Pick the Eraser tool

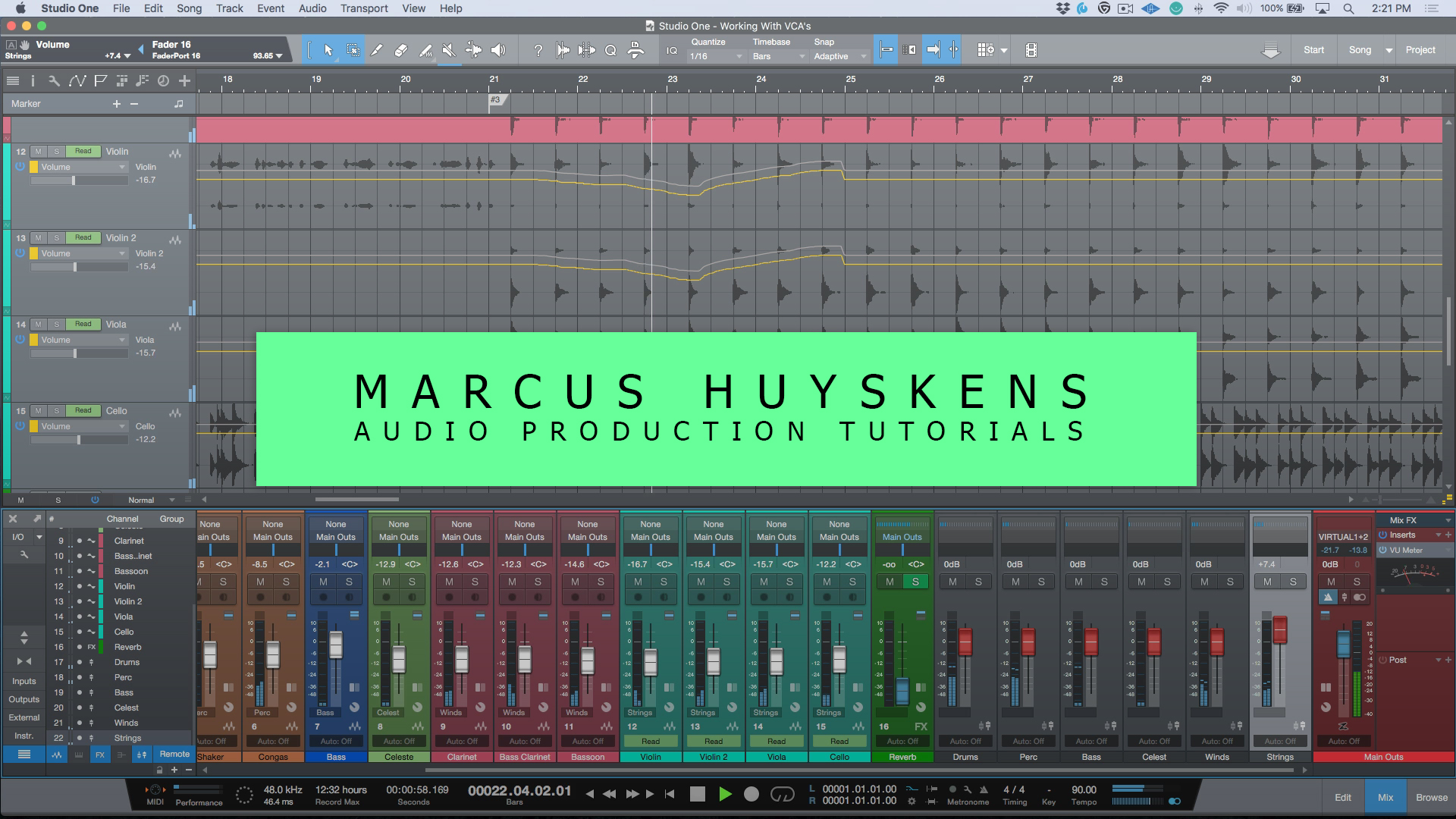[401, 50]
